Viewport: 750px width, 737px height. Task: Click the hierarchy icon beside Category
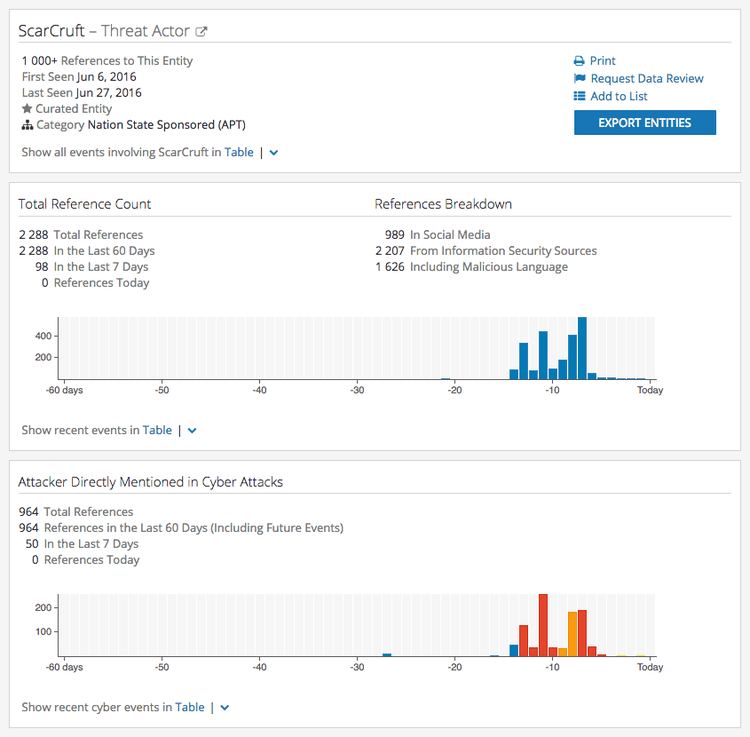tap(27, 126)
